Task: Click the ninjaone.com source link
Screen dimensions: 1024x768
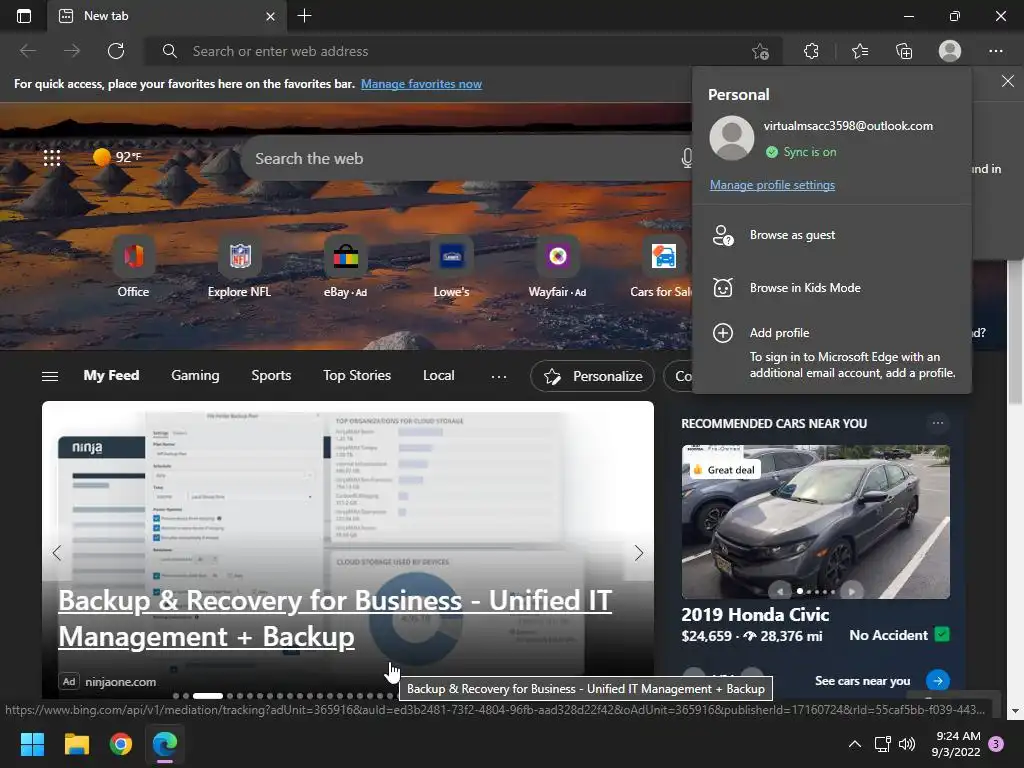Action: click(120, 682)
